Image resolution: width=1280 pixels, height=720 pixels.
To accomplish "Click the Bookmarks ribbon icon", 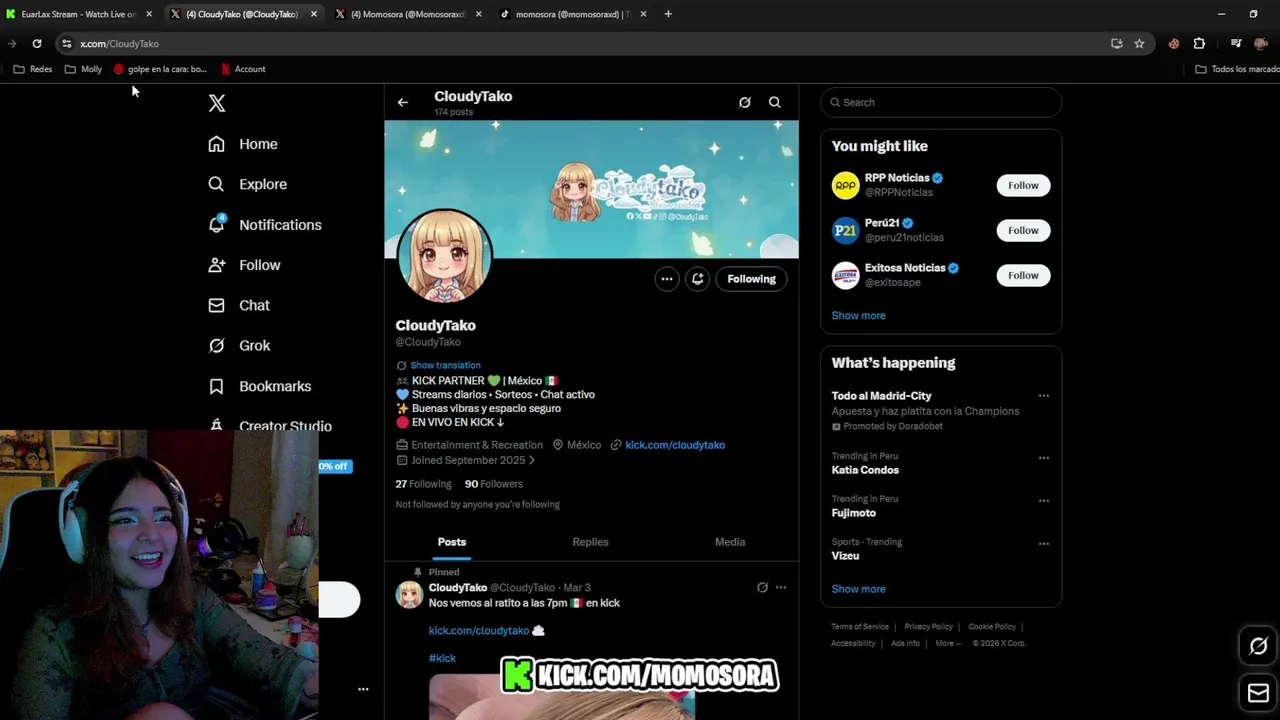I will click(x=216, y=386).
